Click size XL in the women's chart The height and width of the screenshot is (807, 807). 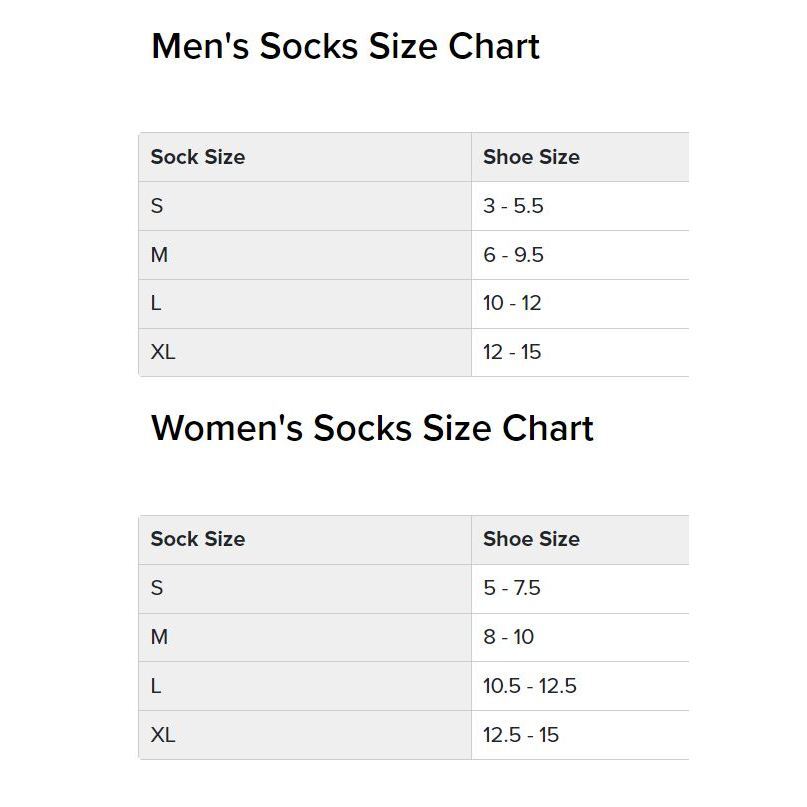(x=163, y=735)
